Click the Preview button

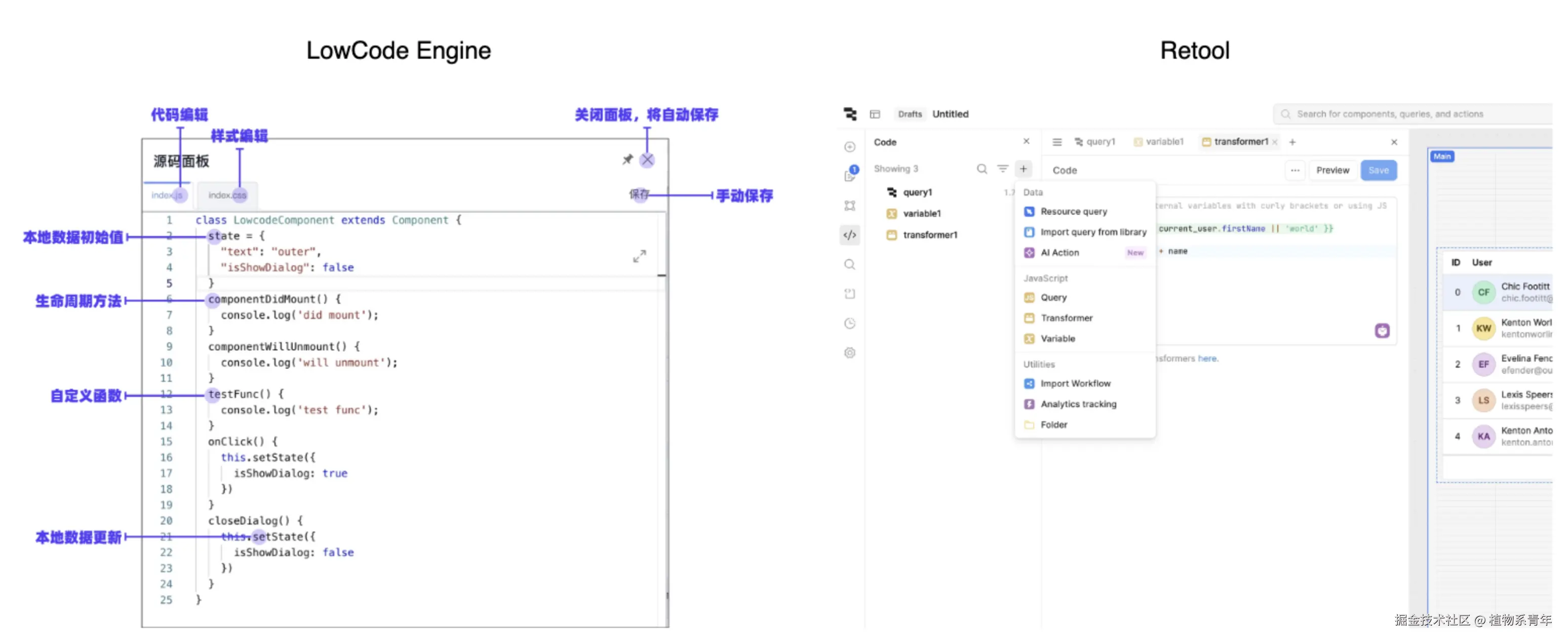point(1332,170)
